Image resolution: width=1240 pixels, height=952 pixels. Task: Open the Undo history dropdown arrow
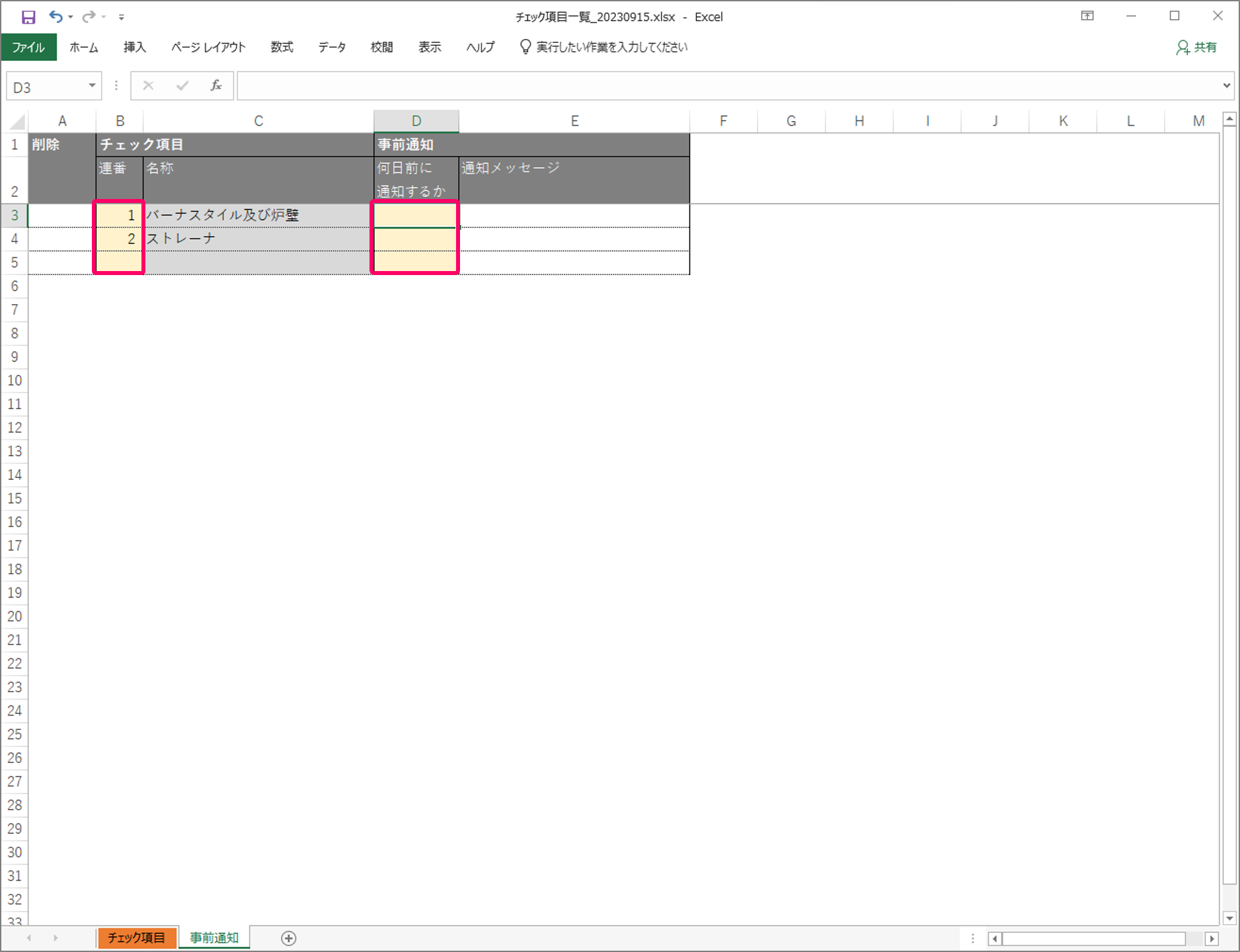(x=71, y=18)
